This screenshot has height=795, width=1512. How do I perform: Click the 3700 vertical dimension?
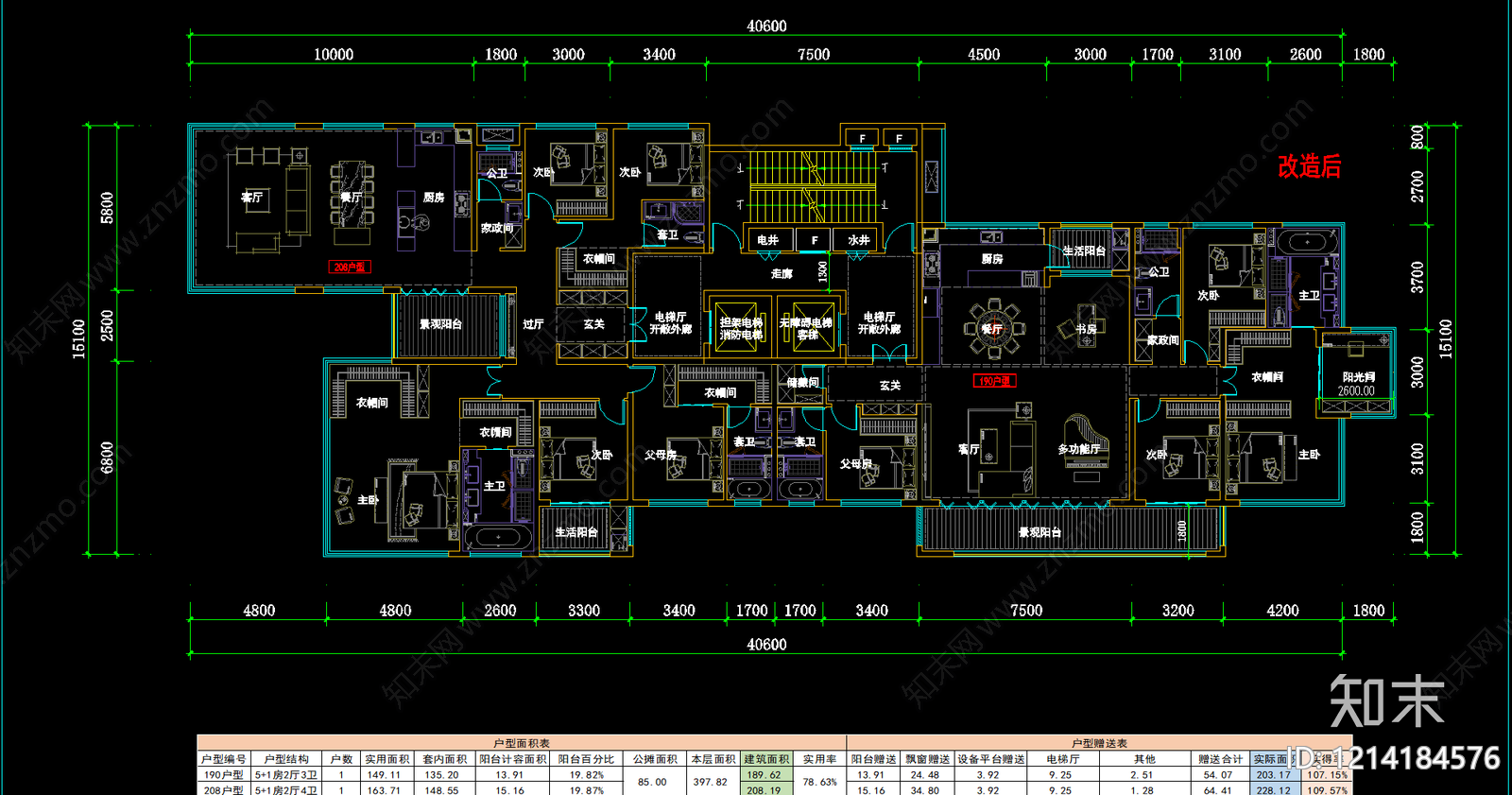1417,277
